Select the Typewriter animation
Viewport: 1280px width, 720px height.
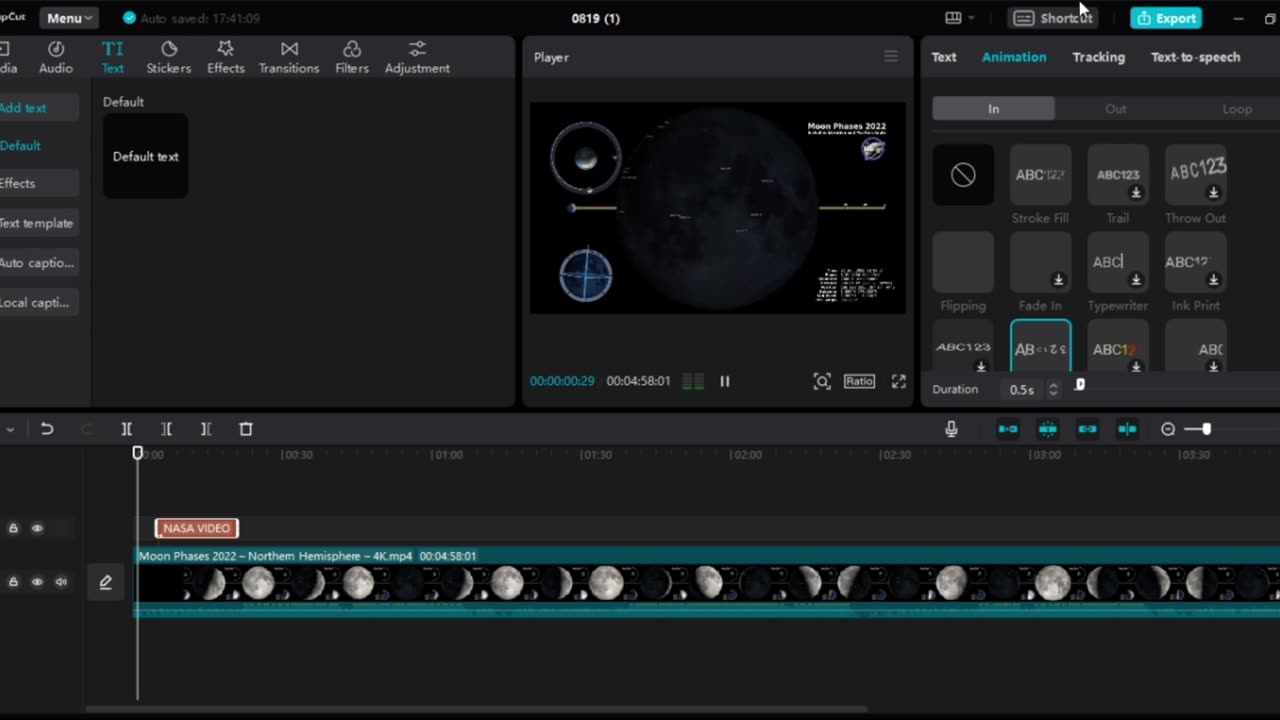click(x=1118, y=262)
